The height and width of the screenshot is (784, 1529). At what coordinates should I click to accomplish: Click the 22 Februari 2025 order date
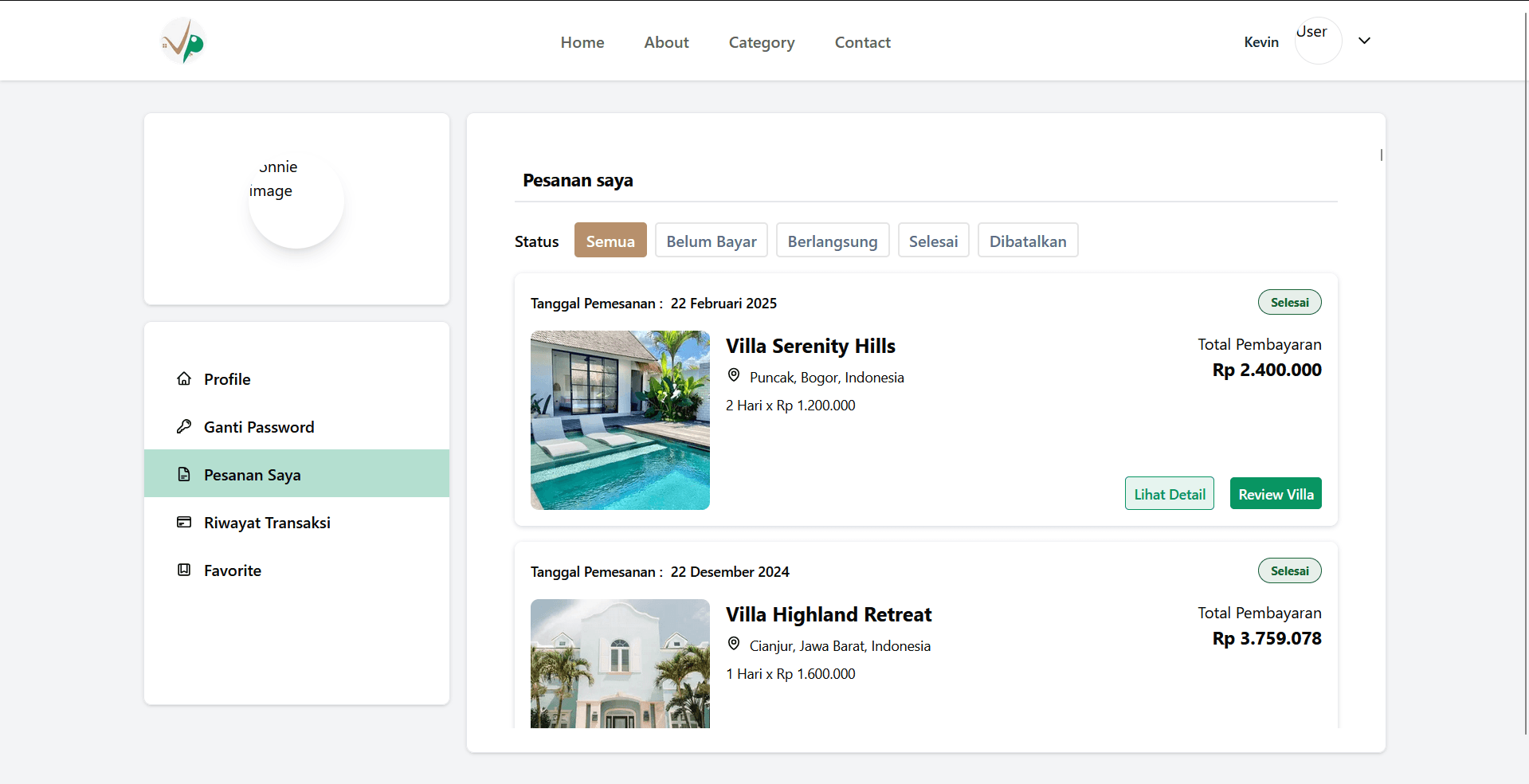click(723, 304)
